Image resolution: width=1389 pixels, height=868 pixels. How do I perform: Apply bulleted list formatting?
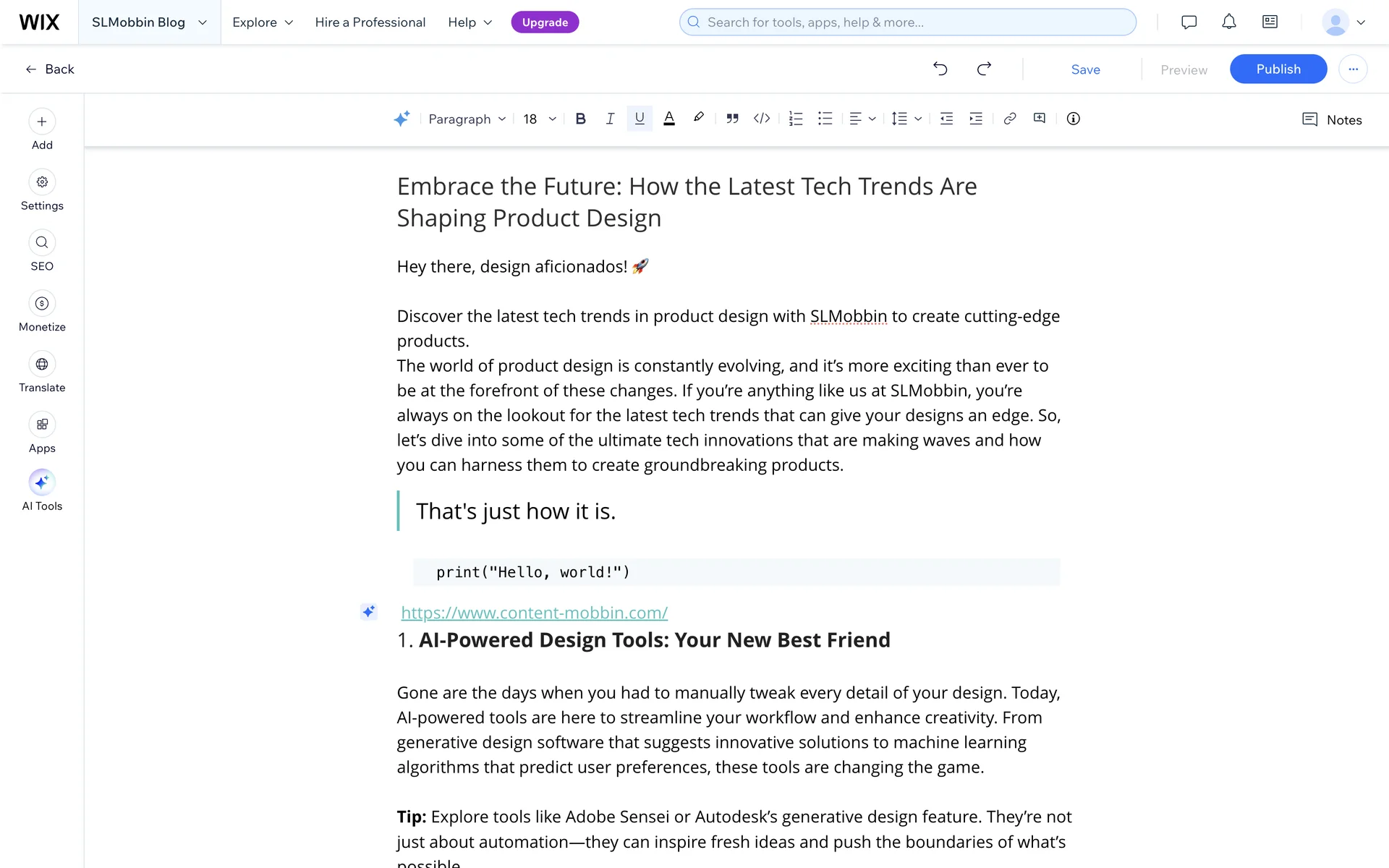click(825, 119)
